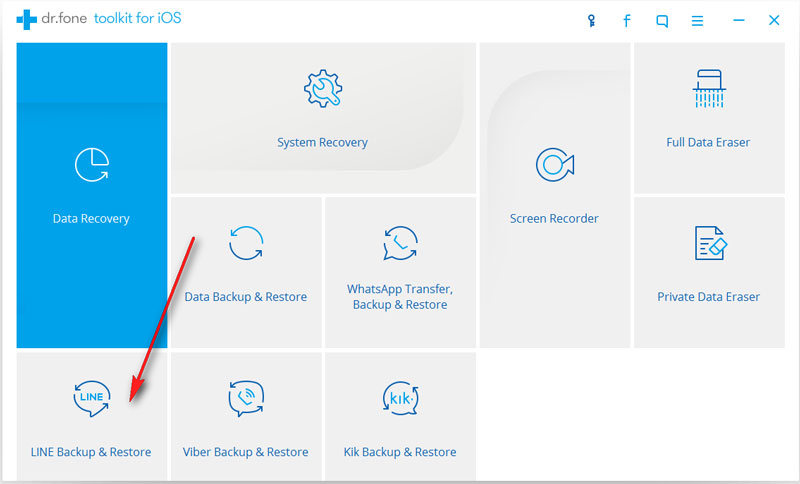
Task: Click the key registration icon in title bar
Action: point(591,21)
